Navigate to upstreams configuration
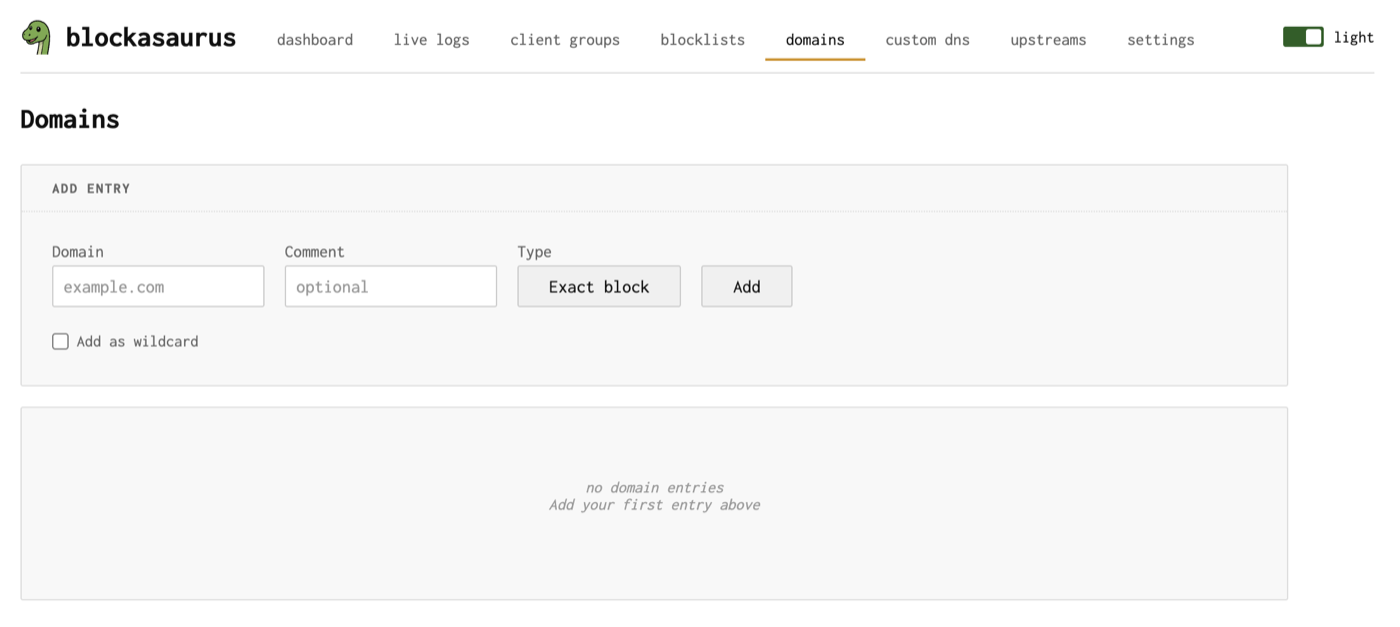Screen dimensions: 1400x627 click(1048, 39)
